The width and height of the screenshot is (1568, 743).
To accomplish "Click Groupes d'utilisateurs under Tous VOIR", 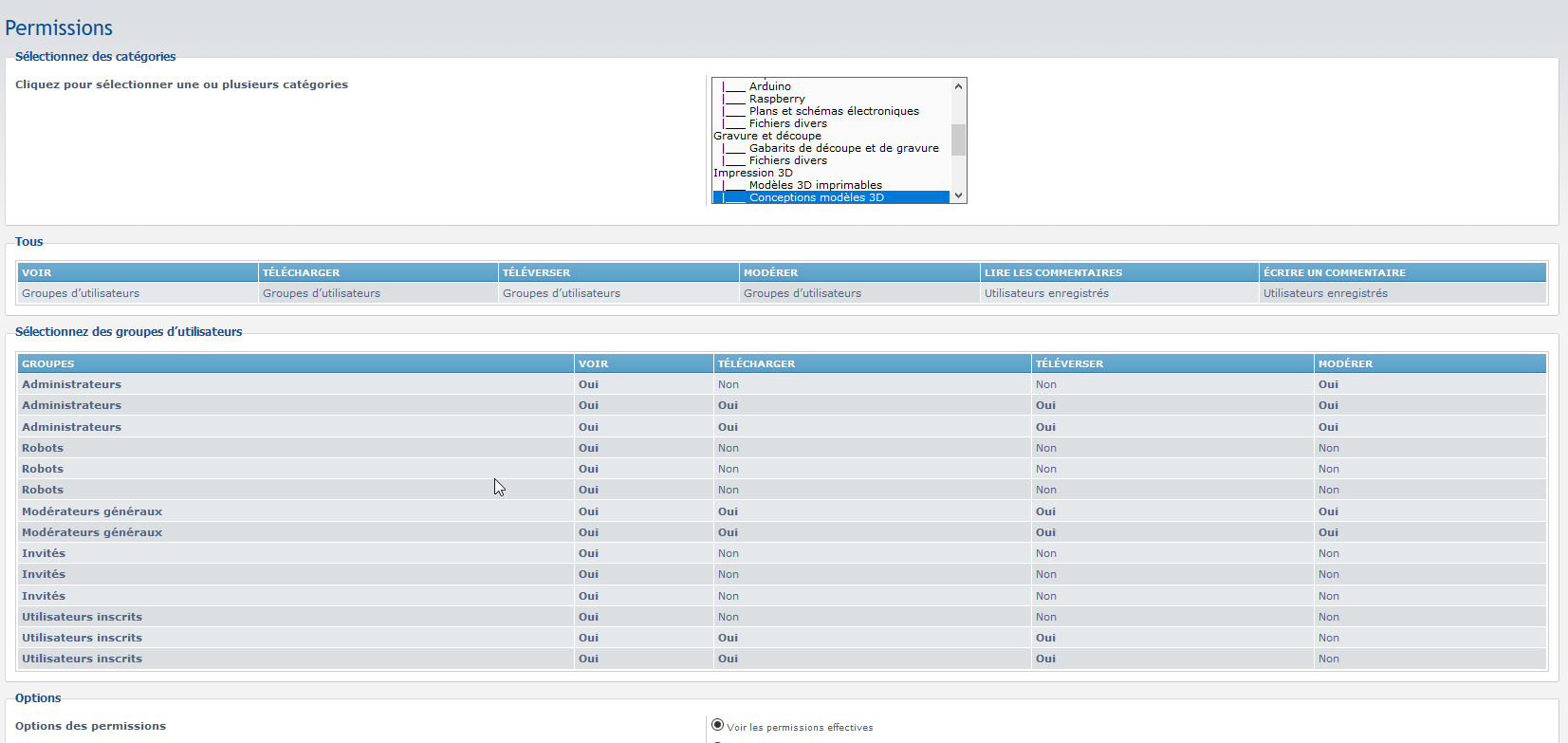I will pyautogui.click(x=81, y=293).
